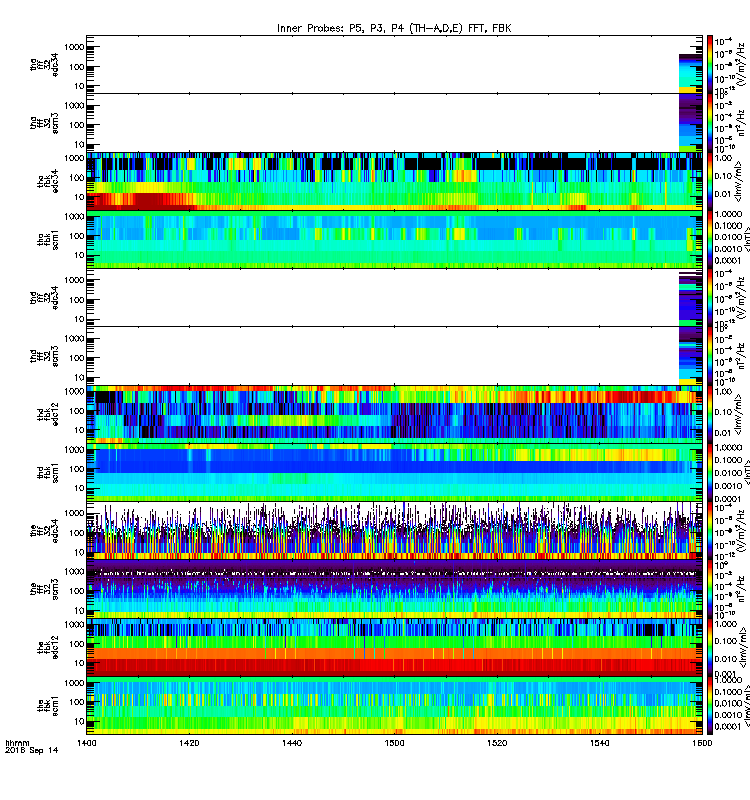The width and height of the screenshot is (750, 800).
Task: Click the color bar beside the fff edc34 panel
Action: click(709, 531)
